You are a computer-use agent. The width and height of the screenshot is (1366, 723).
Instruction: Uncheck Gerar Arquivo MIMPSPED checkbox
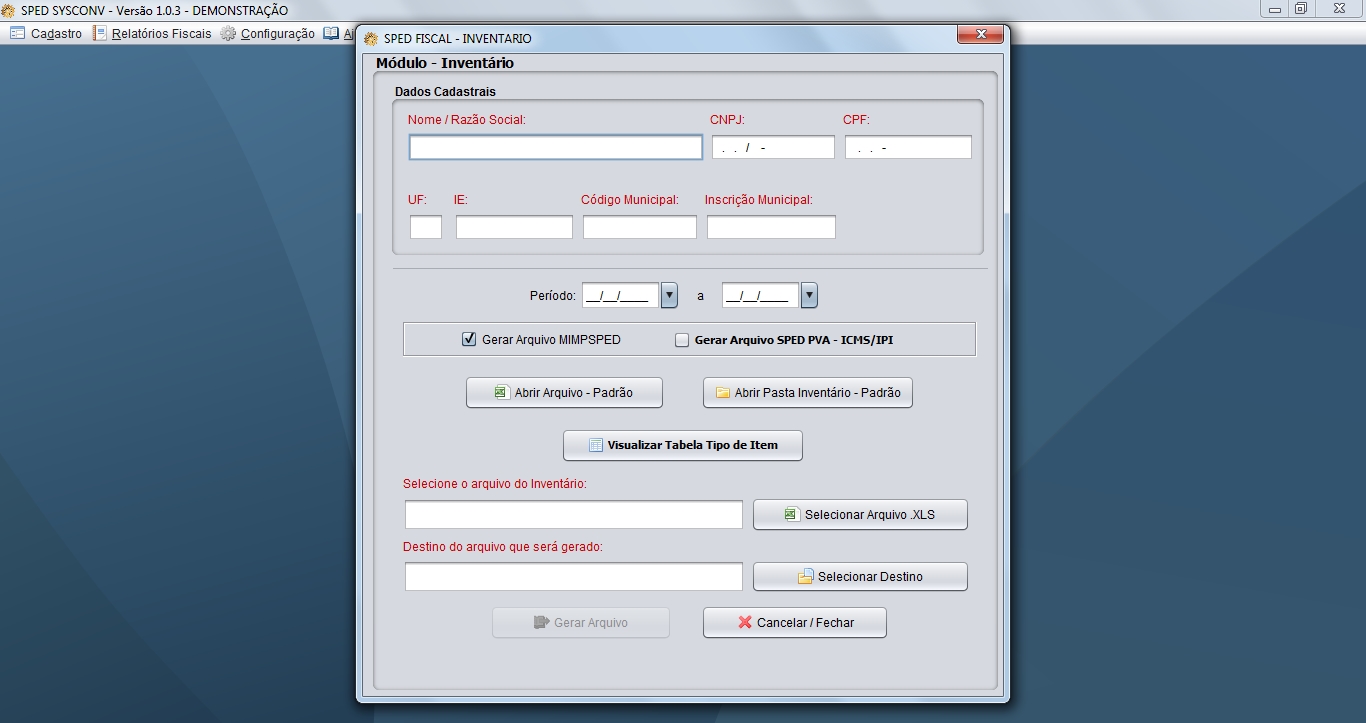pyautogui.click(x=469, y=340)
